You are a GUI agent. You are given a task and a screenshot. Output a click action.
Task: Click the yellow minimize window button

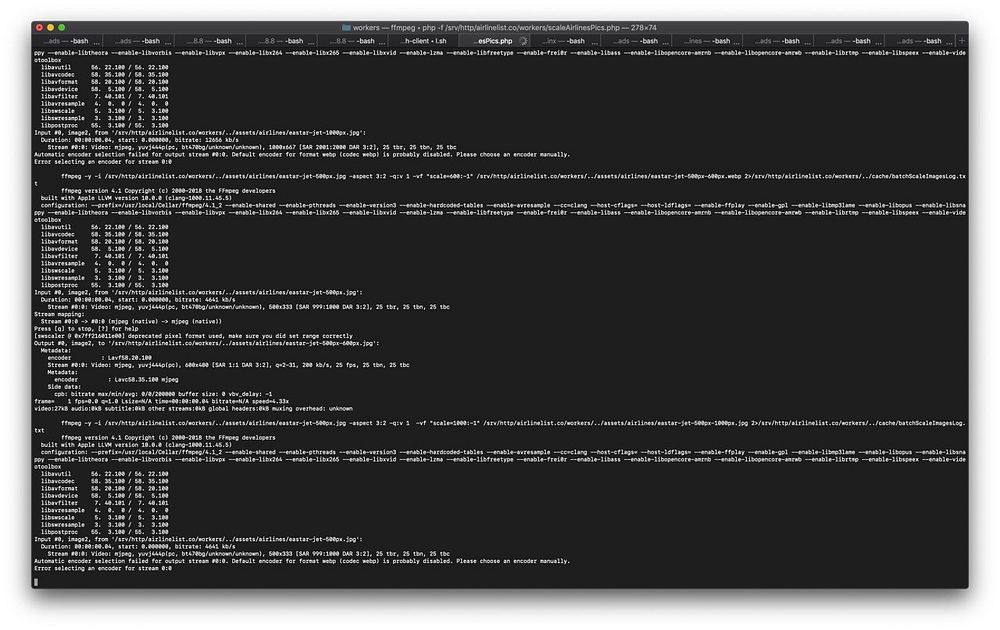tap(50, 27)
